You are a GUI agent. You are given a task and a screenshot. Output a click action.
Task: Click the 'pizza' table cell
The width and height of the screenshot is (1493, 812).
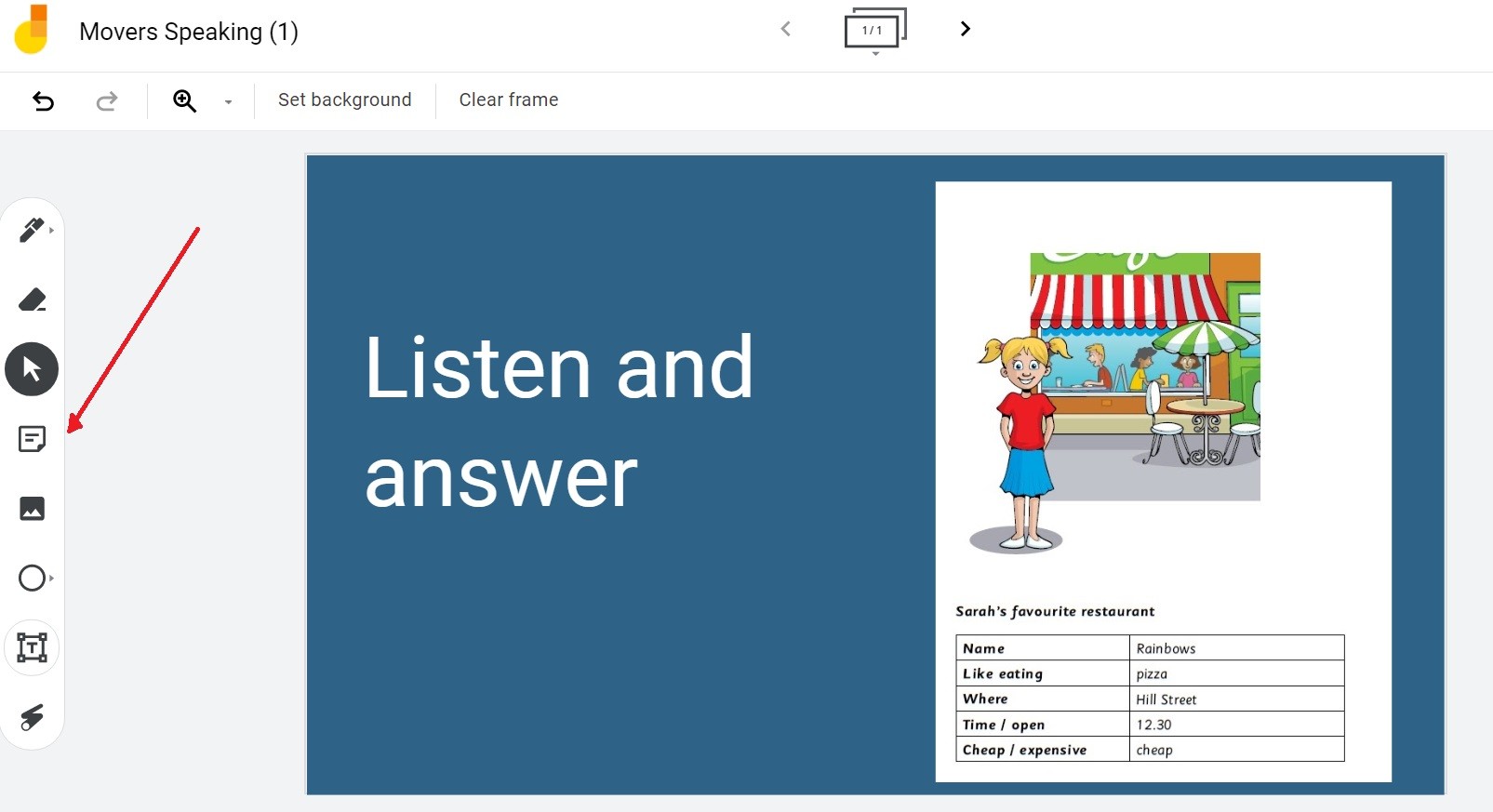(1236, 673)
